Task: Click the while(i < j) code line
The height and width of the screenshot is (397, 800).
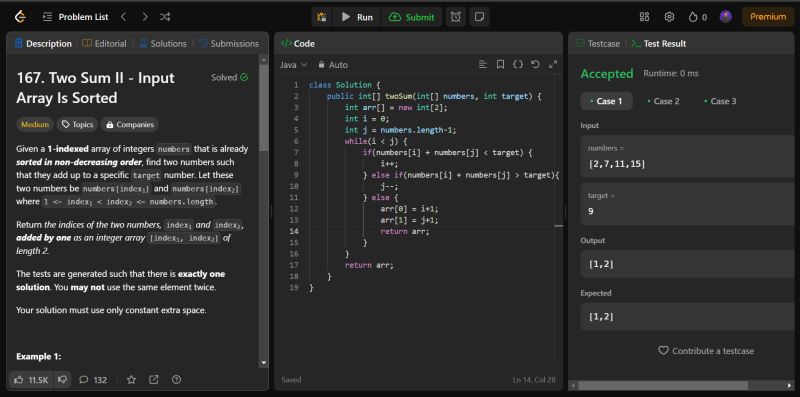Action: (x=376, y=141)
